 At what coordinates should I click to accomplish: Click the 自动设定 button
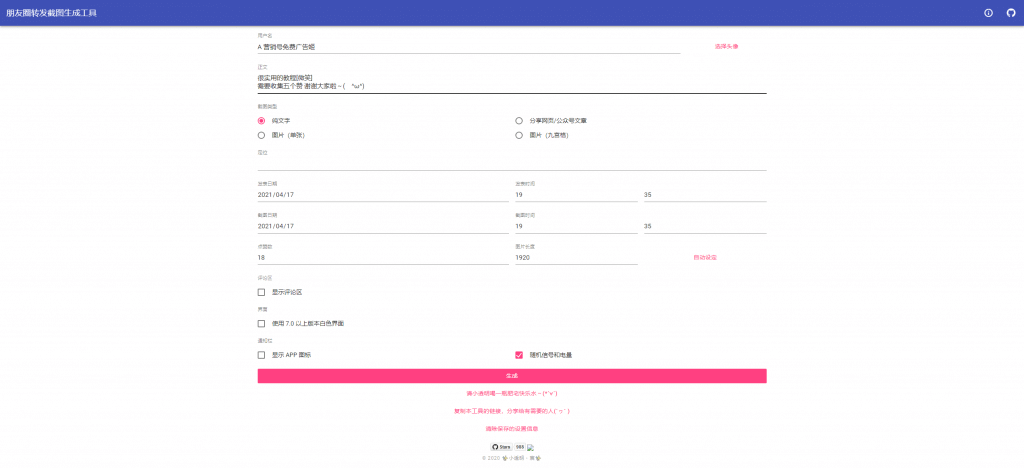pyautogui.click(x=705, y=257)
